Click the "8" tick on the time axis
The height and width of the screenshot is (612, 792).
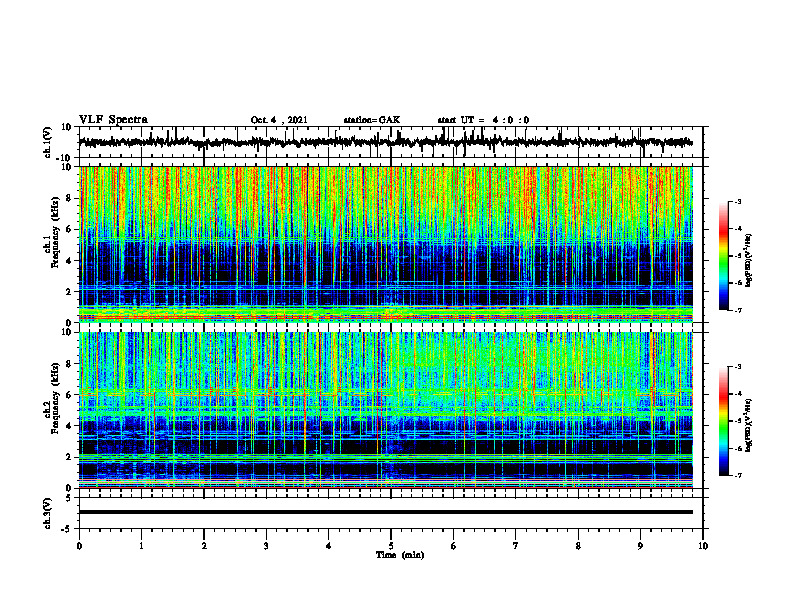(578, 546)
